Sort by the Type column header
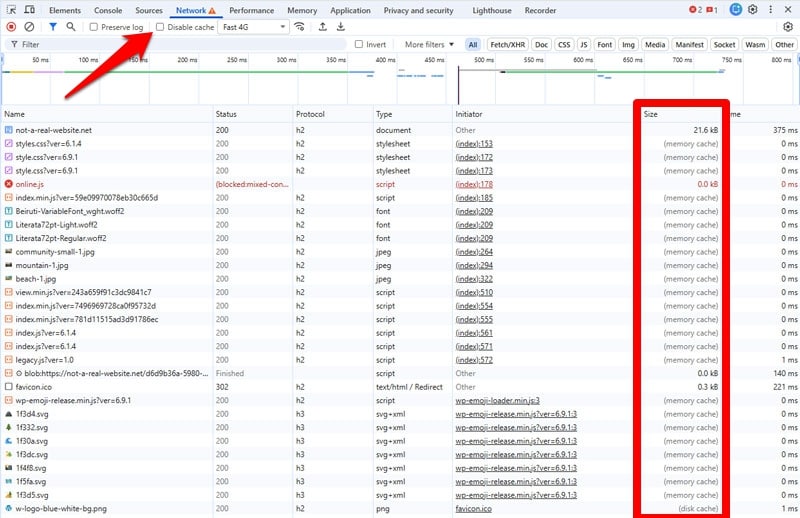This screenshot has height=518, width=800. pos(413,114)
